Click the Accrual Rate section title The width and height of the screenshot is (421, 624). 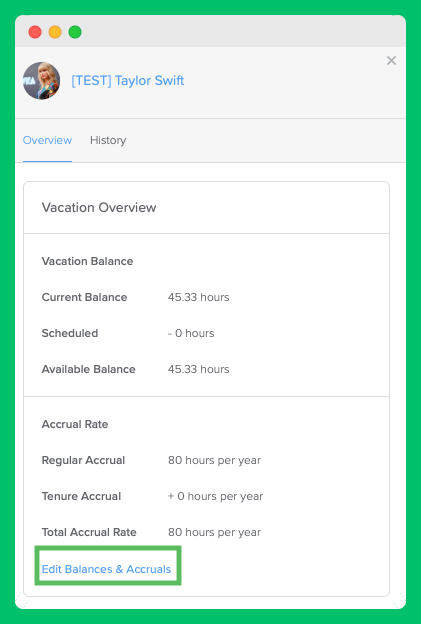(75, 424)
